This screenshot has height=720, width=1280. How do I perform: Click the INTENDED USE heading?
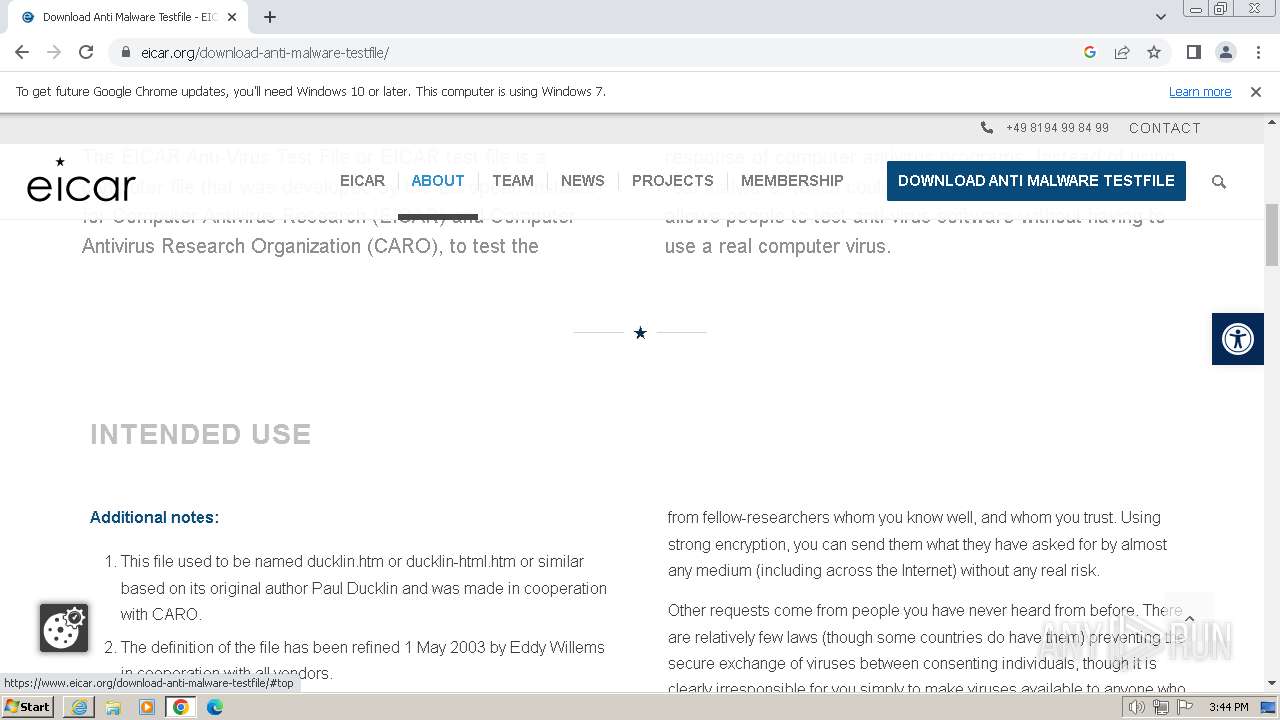tap(201, 434)
